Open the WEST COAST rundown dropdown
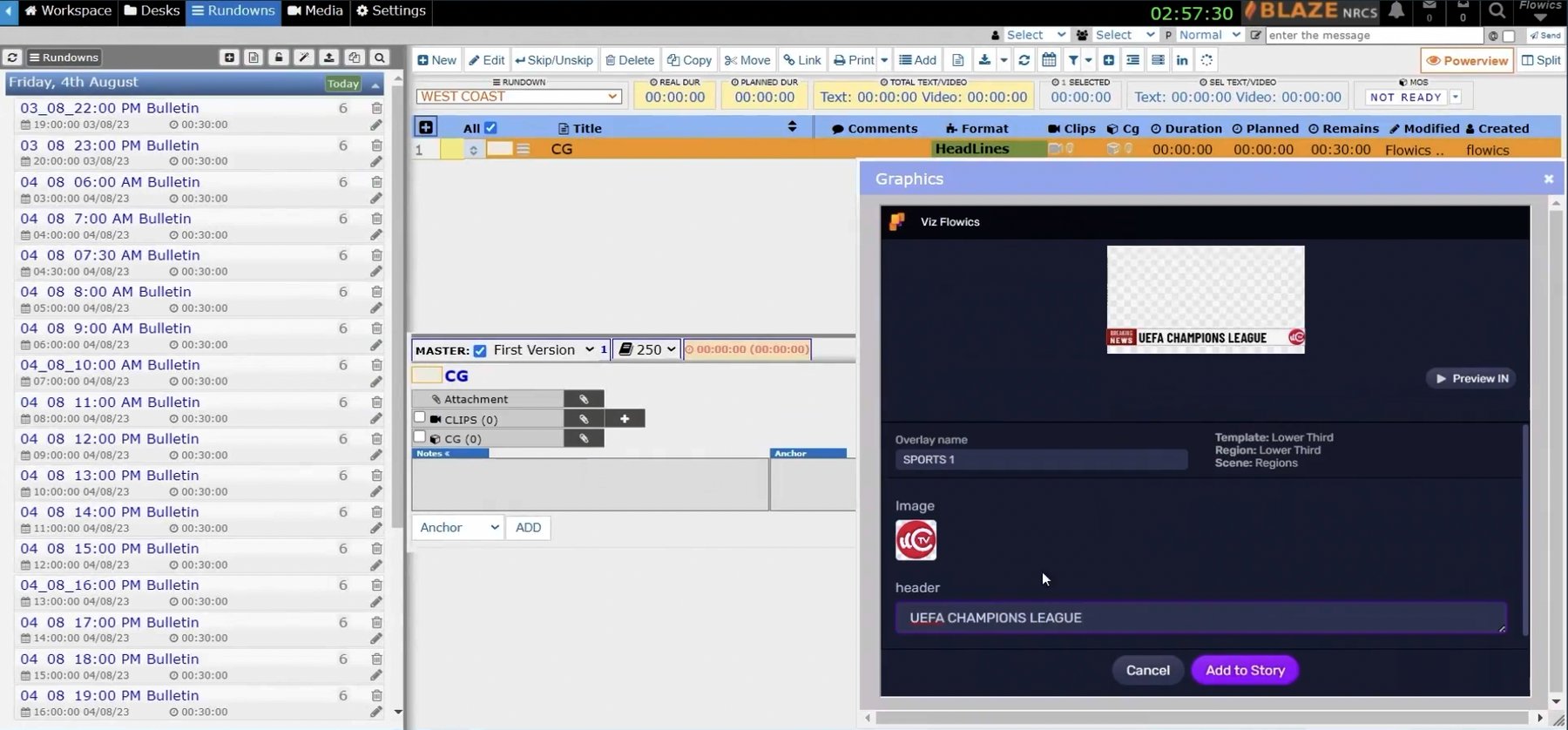 click(x=519, y=97)
